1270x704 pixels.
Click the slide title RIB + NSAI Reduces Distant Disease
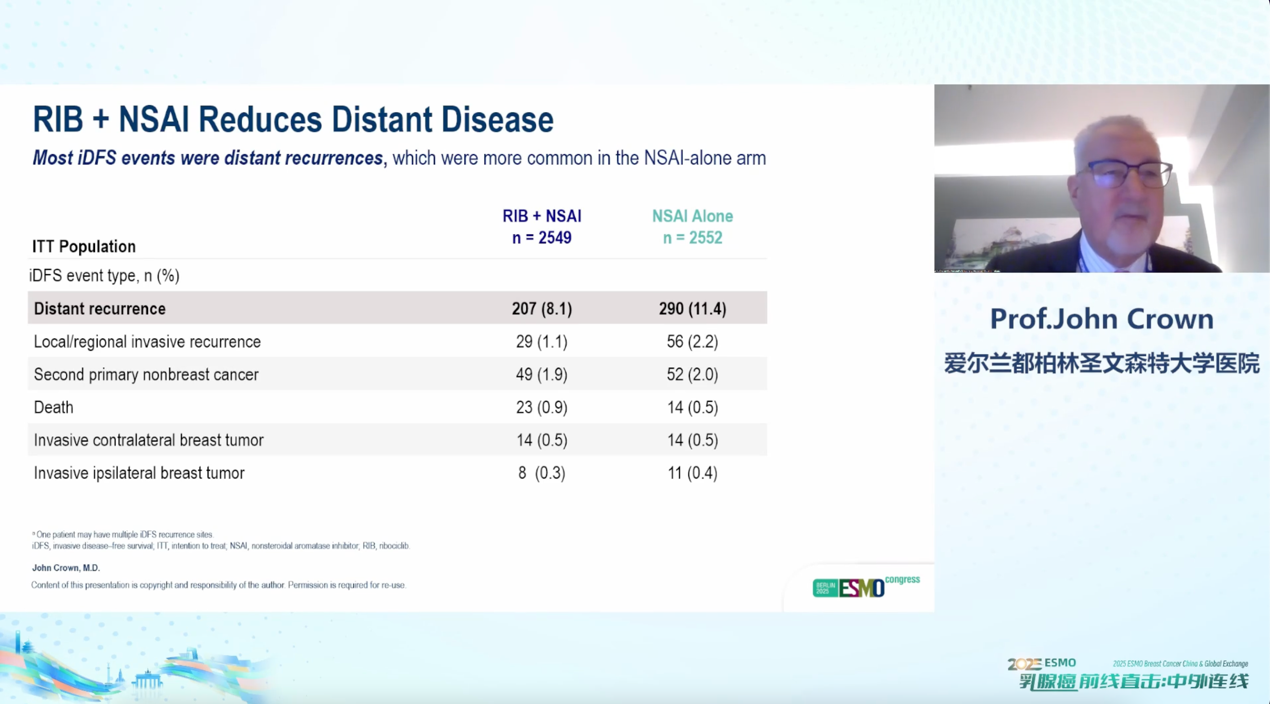[x=293, y=120]
